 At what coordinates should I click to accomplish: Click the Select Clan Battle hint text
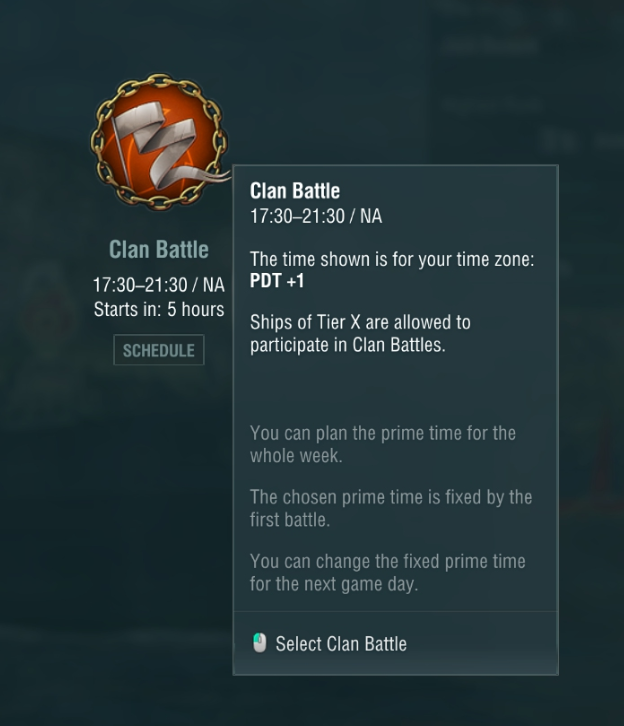[341, 644]
